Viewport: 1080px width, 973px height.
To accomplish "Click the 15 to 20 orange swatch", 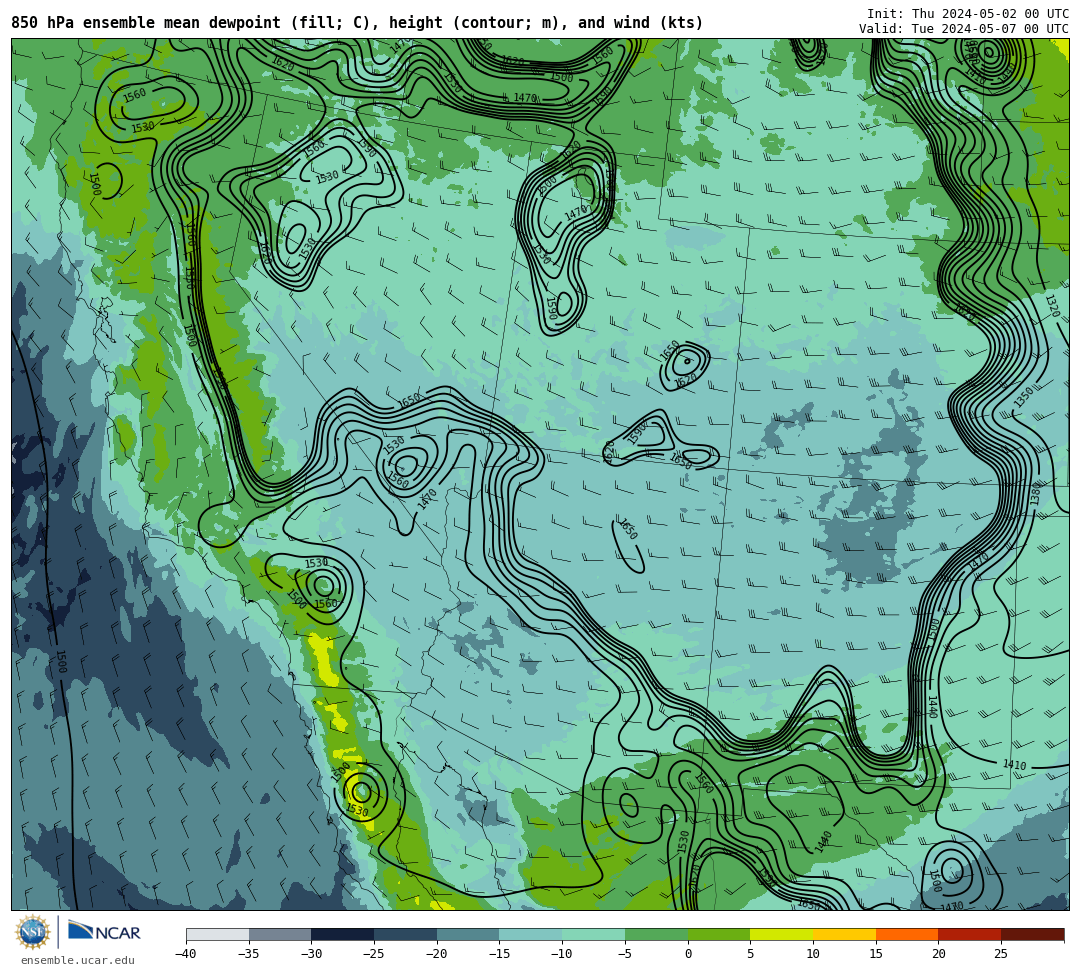I will point(907,934).
